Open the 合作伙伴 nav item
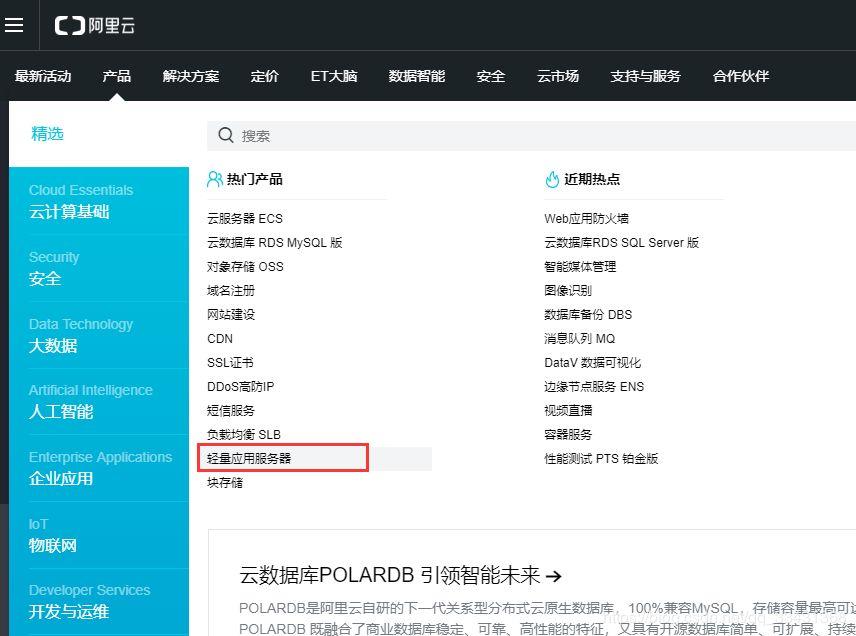Viewport: 856px width, 636px height. [741, 76]
